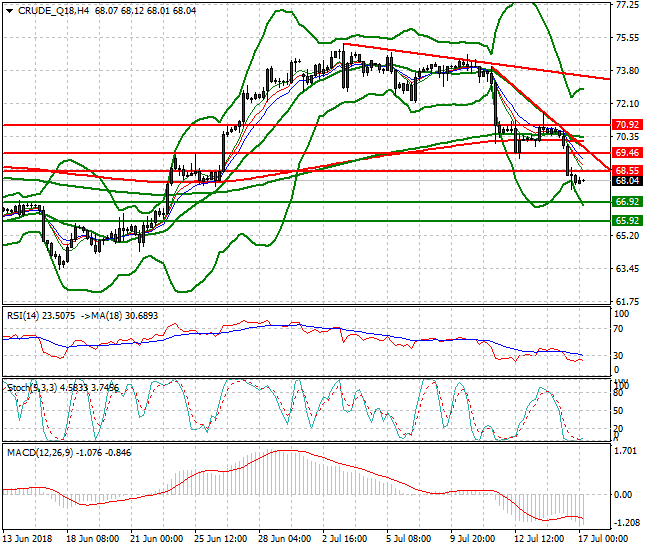Click the RSI scale level 70
Screen dimensions: 650x550
tap(618, 329)
